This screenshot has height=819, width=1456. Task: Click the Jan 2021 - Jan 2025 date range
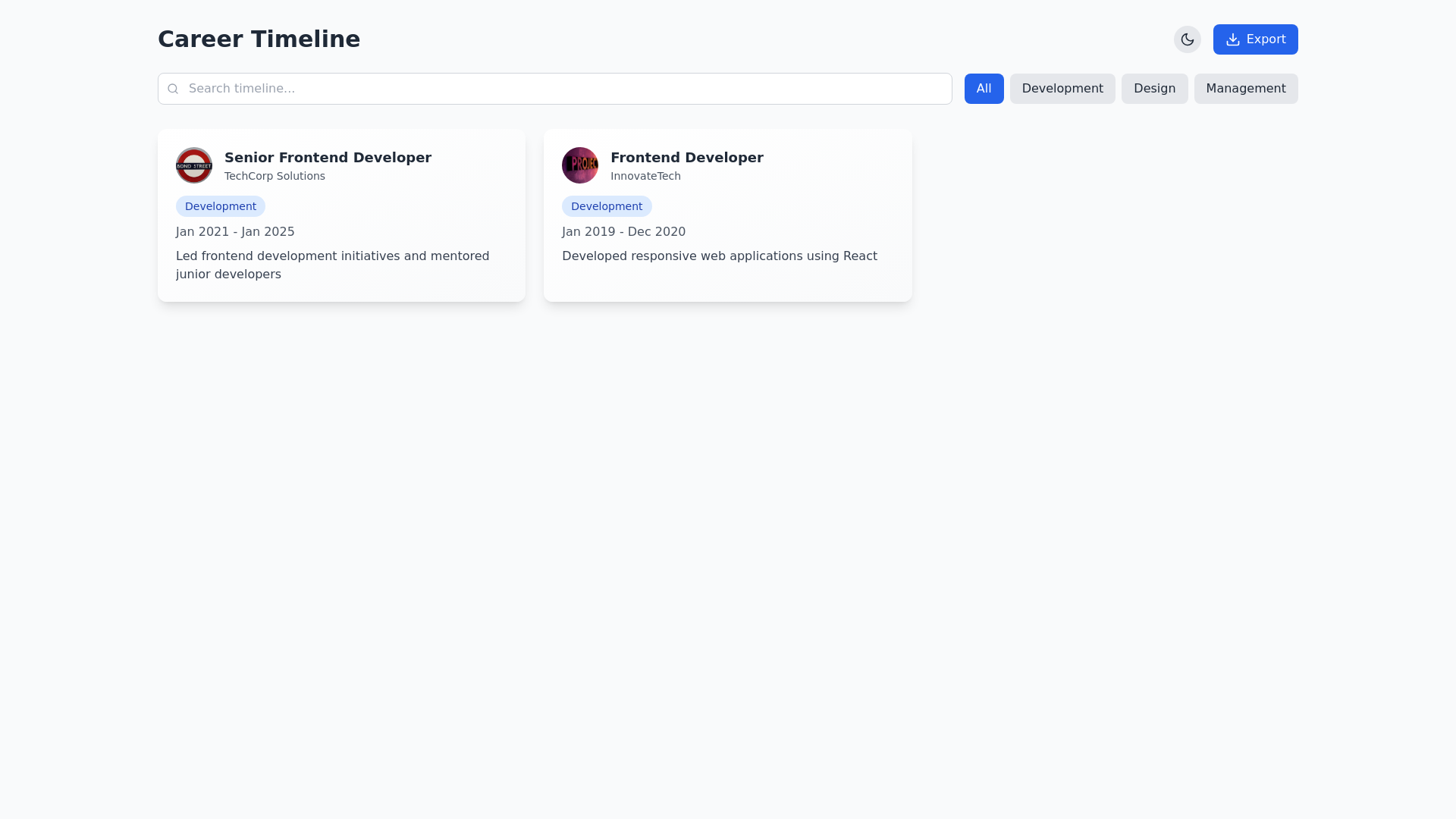coord(235,232)
